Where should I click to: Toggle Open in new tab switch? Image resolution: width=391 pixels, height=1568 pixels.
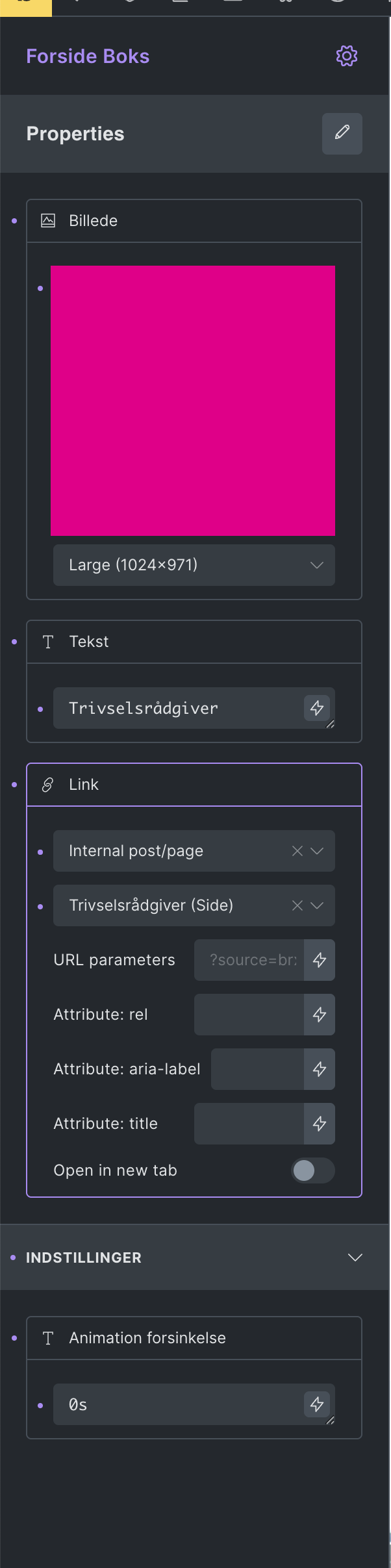[313, 1170]
